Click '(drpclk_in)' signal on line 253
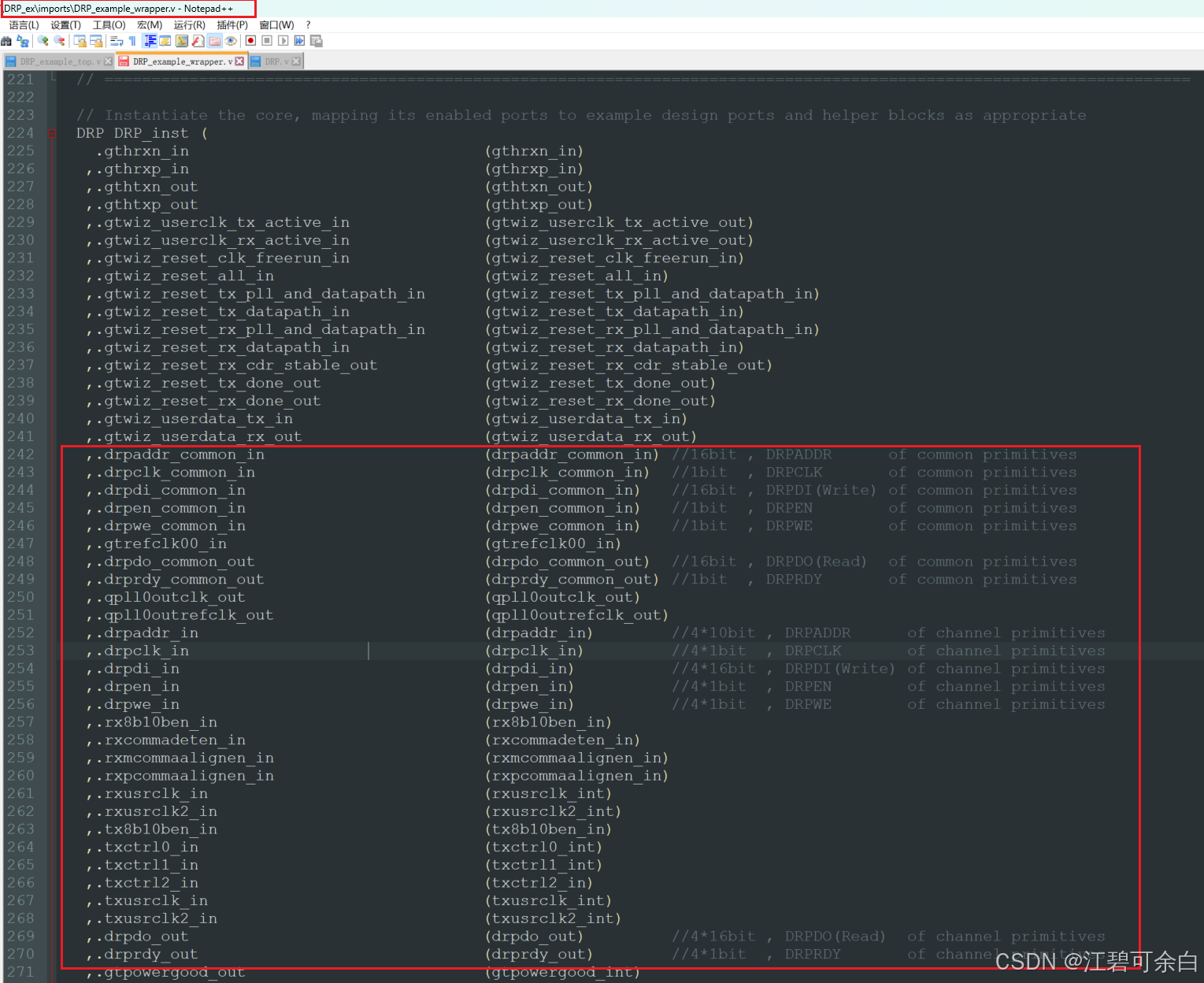 point(534,651)
